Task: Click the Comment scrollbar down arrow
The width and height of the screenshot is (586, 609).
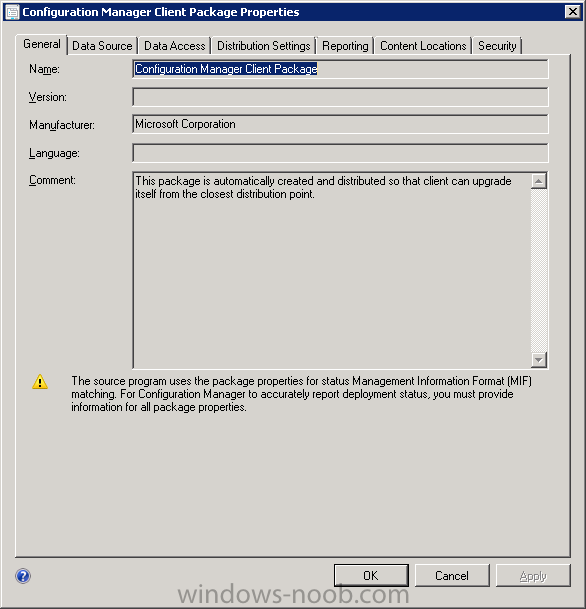Action: [x=539, y=360]
